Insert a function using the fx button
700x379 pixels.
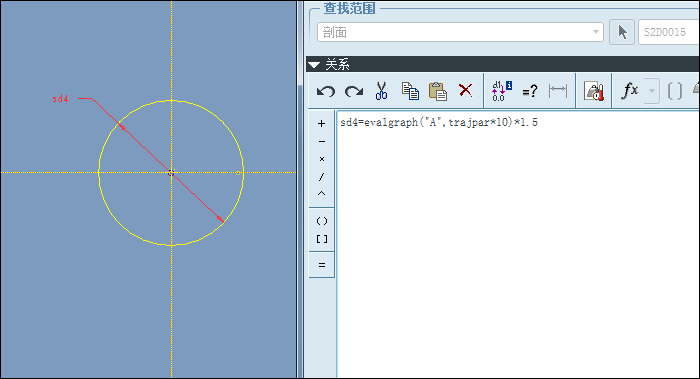[x=630, y=91]
